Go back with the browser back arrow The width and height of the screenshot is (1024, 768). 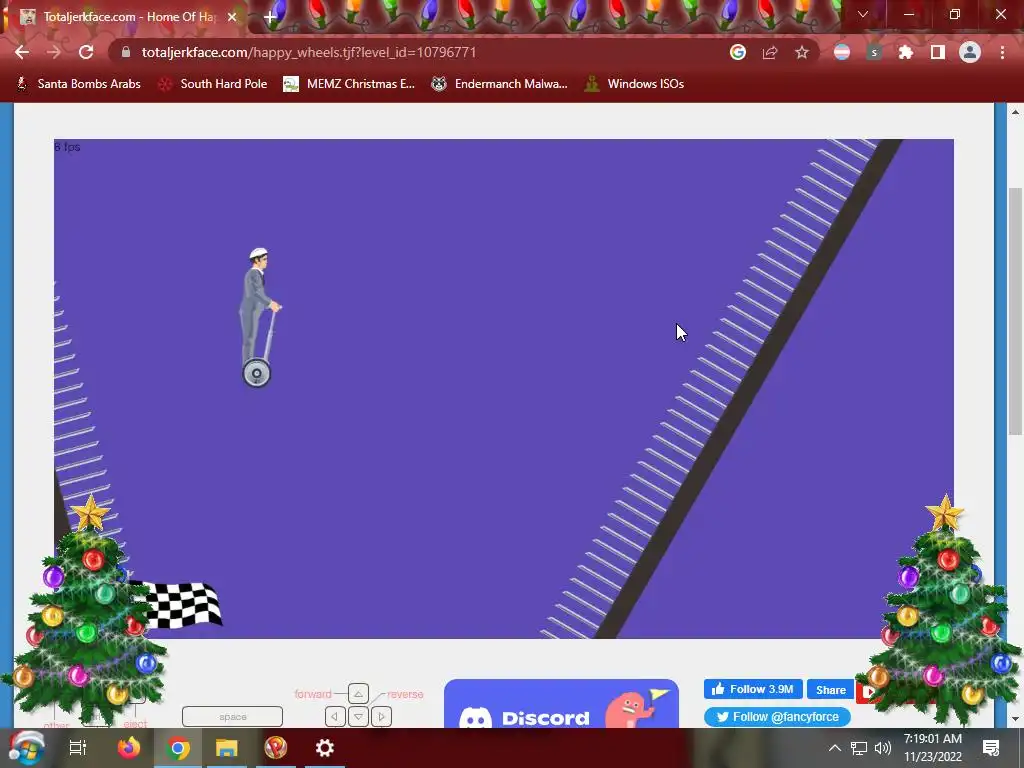[22, 52]
